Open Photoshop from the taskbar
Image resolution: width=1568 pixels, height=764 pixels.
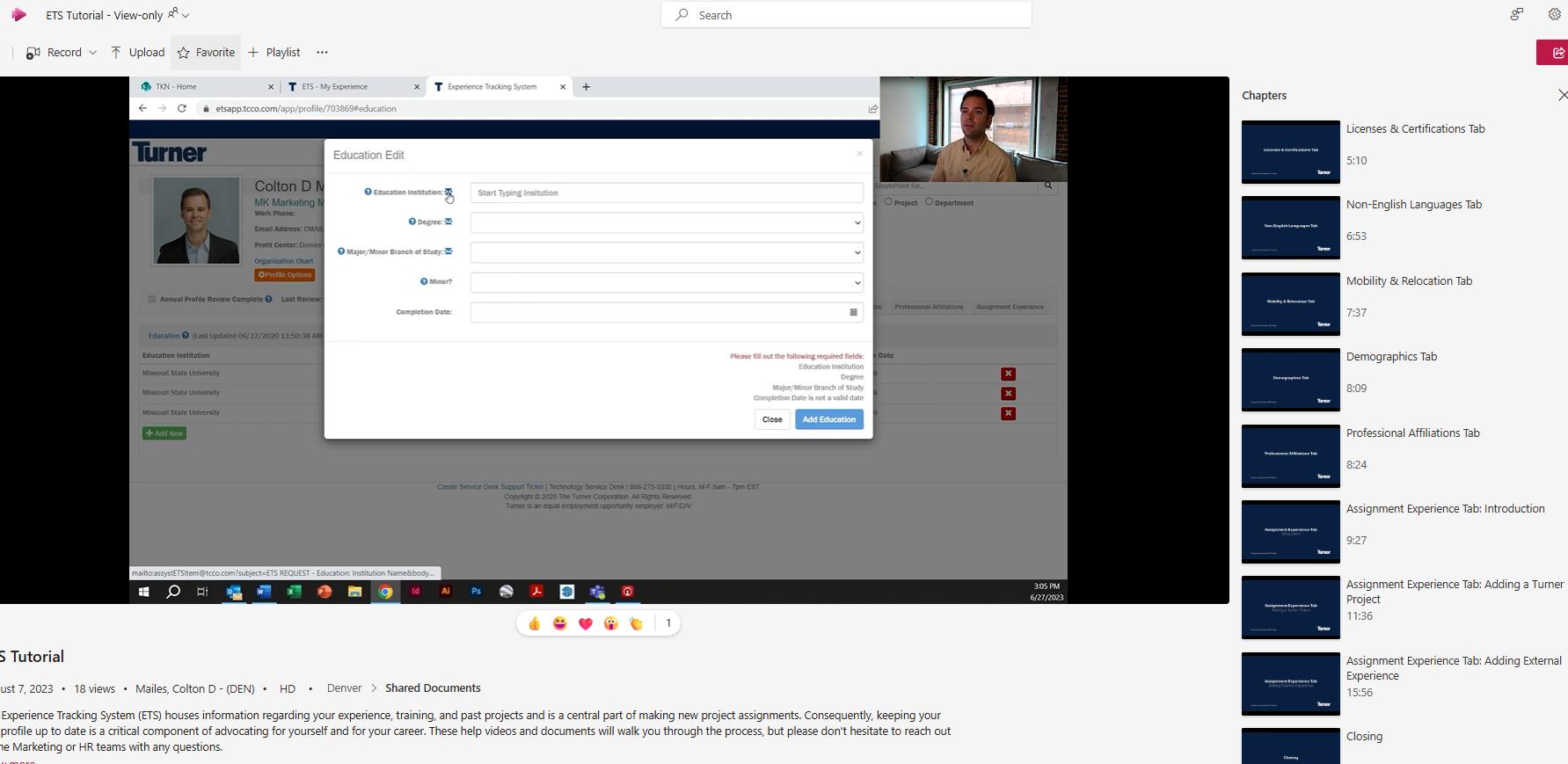tap(476, 592)
